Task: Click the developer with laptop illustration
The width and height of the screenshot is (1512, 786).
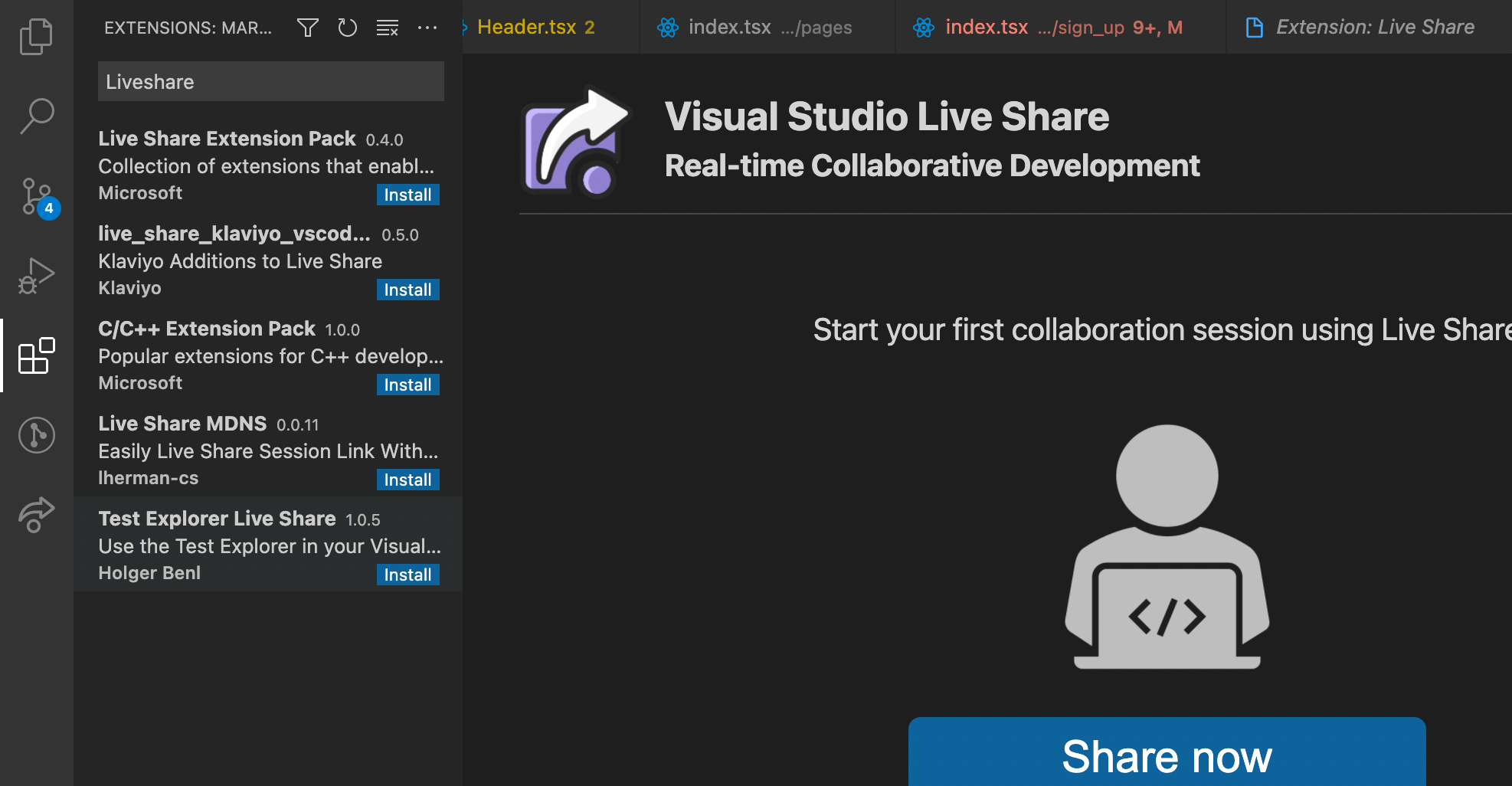Action: (x=1167, y=547)
